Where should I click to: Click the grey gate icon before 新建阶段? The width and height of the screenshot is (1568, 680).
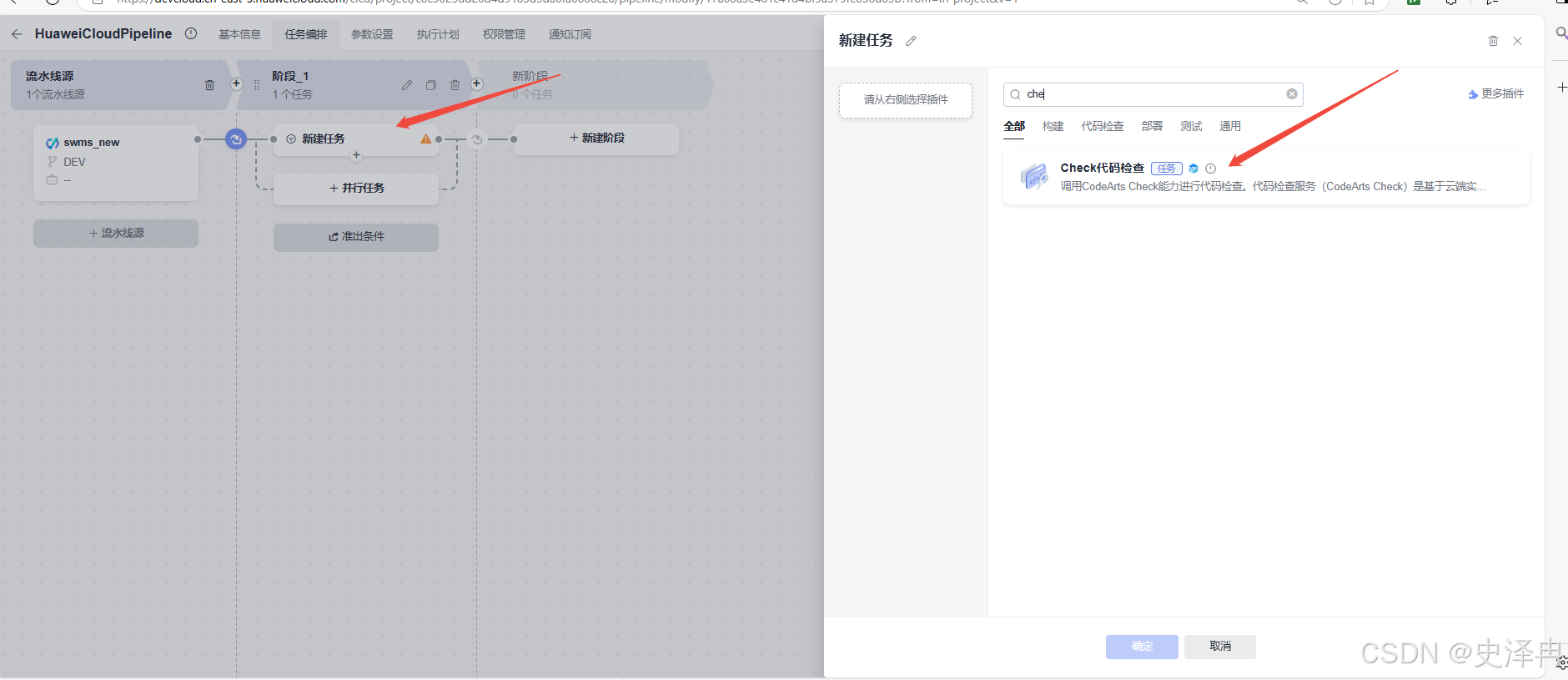click(477, 139)
